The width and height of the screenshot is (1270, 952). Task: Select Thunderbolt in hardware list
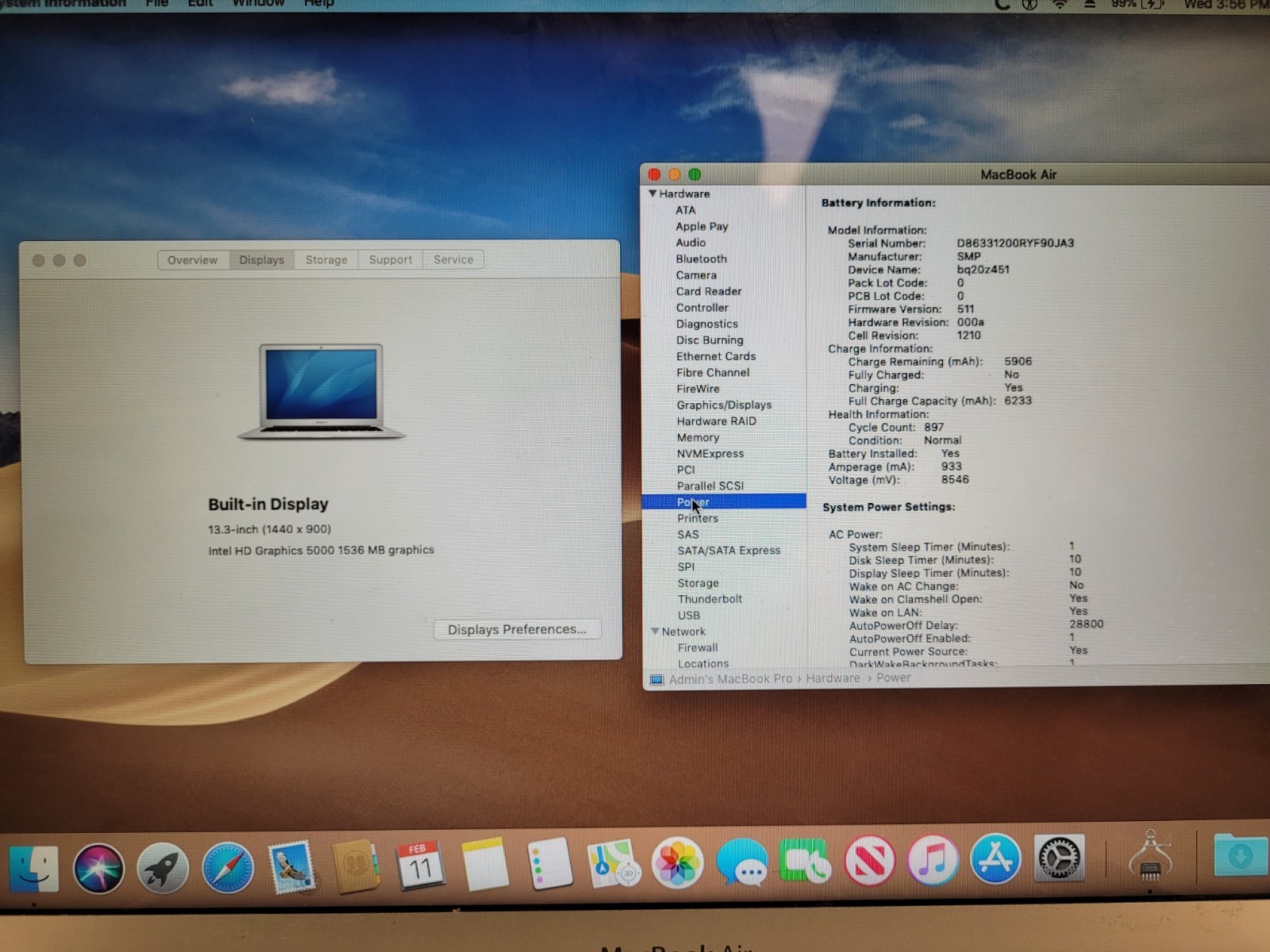tap(710, 599)
